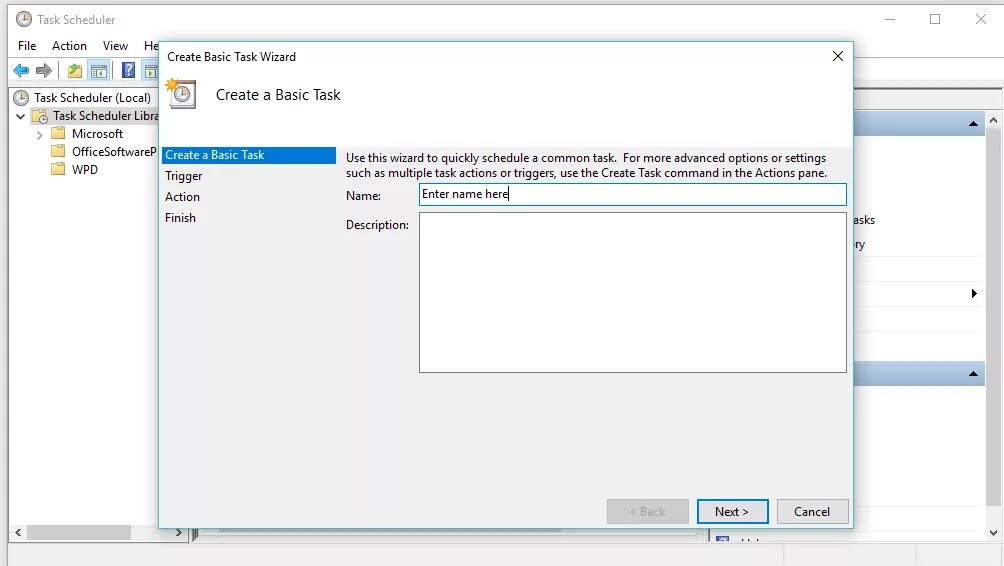Click the OfficeSoftwareP folder icon
The image size is (1004, 566).
[x=58, y=151]
